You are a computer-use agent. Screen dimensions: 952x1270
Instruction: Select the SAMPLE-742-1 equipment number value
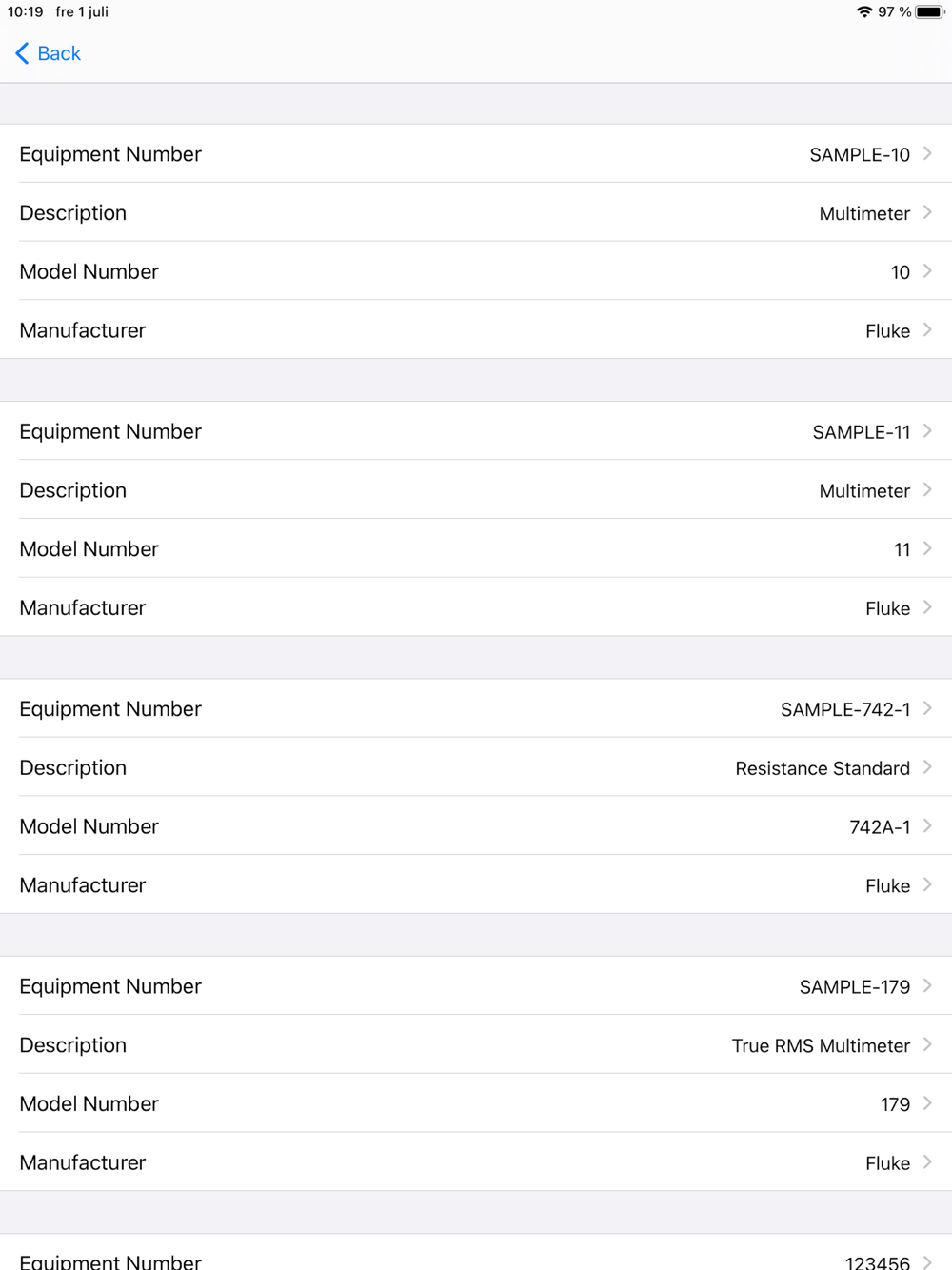844,709
